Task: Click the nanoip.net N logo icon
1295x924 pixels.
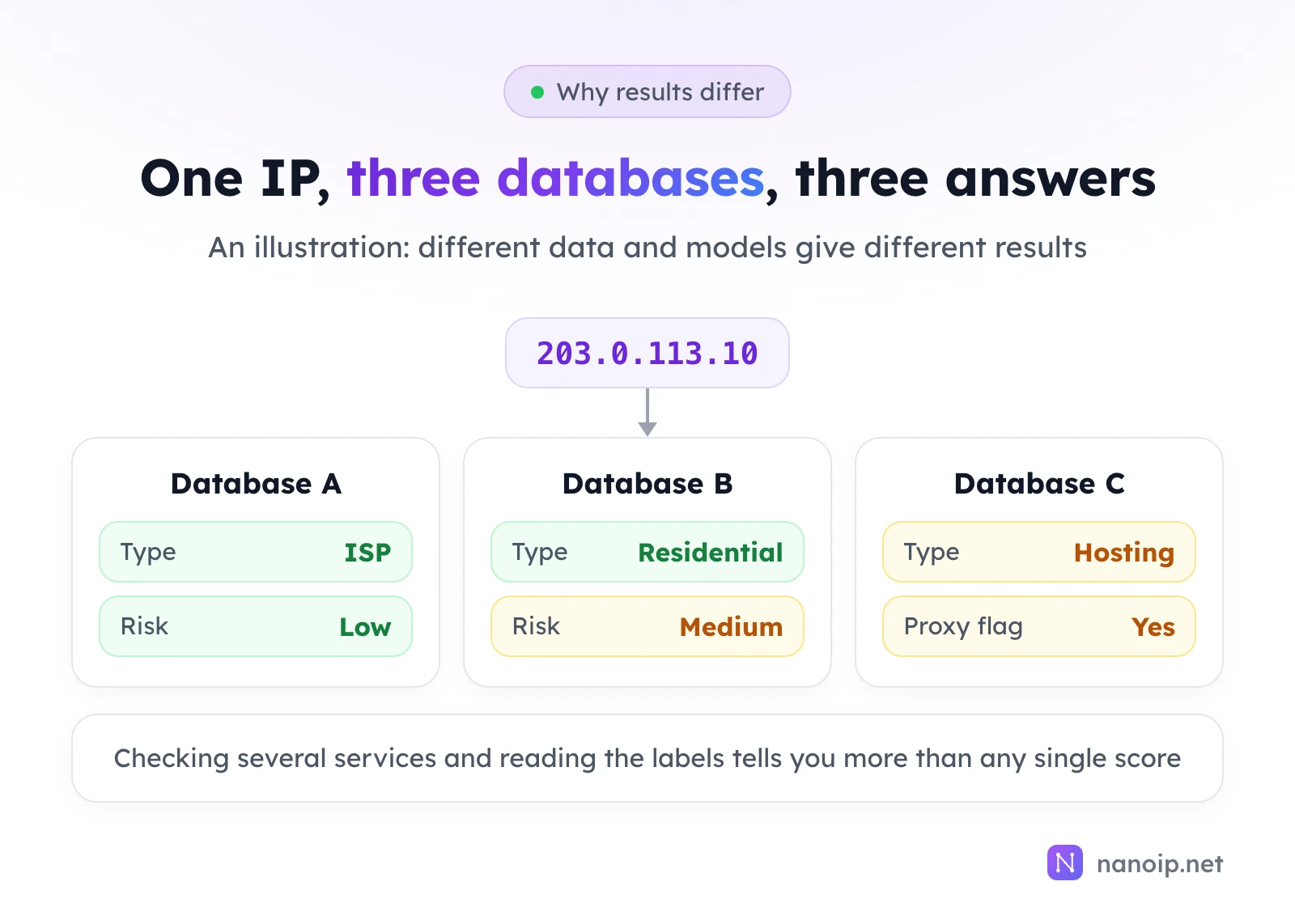Action: [1064, 863]
